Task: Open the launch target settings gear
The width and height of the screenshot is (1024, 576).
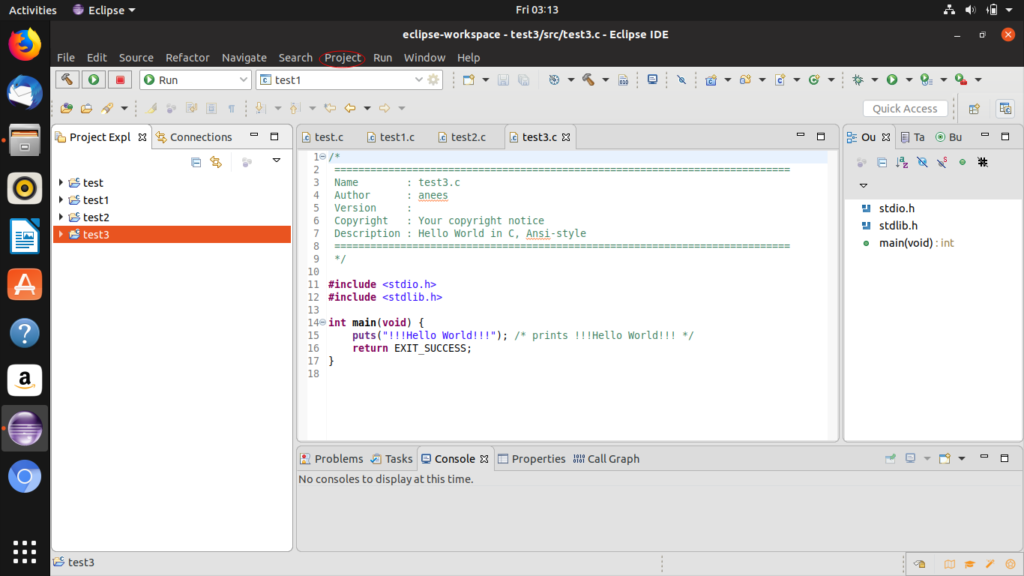Action: 434,80
